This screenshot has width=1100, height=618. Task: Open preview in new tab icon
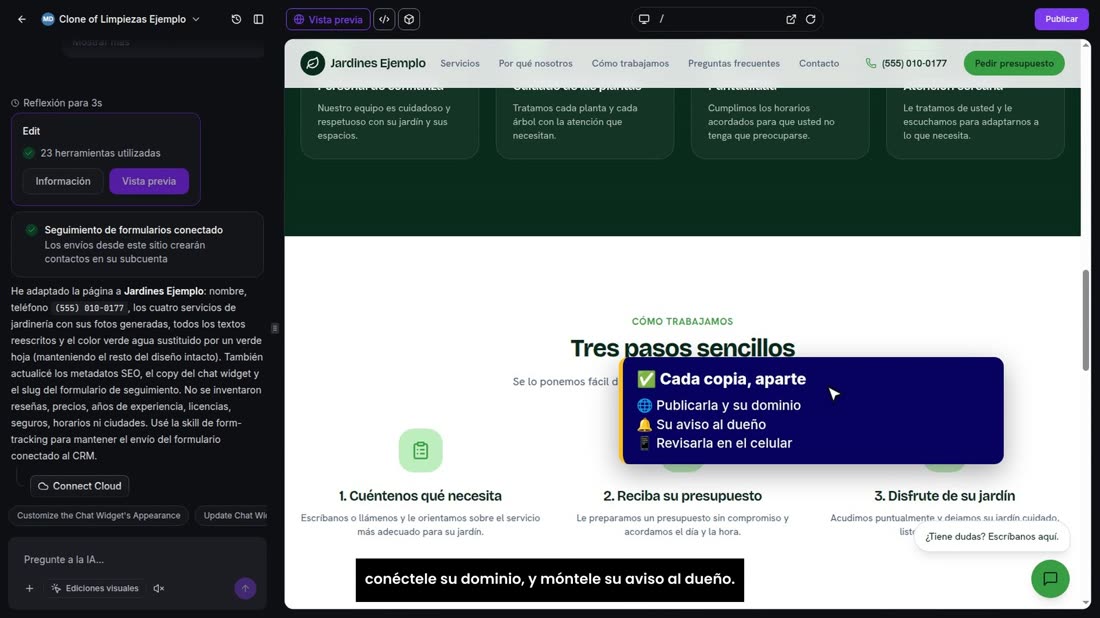click(x=791, y=19)
